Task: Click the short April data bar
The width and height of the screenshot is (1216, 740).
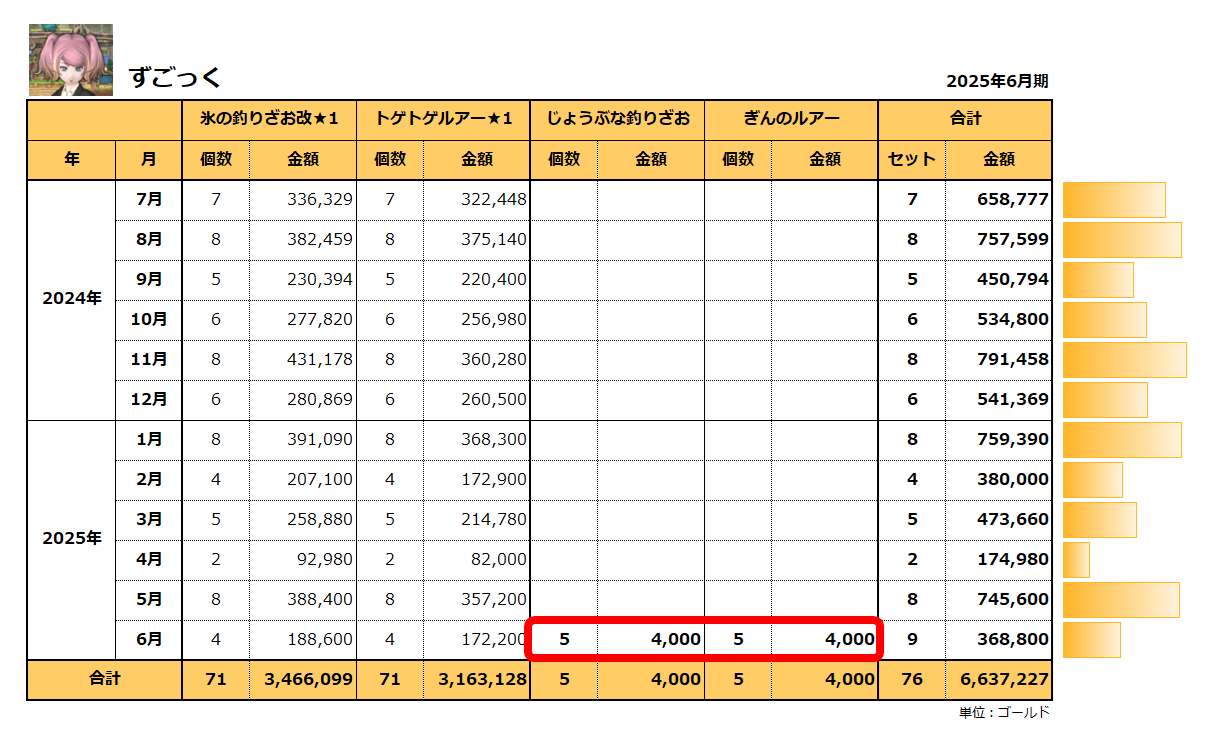Action: [1077, 560]
